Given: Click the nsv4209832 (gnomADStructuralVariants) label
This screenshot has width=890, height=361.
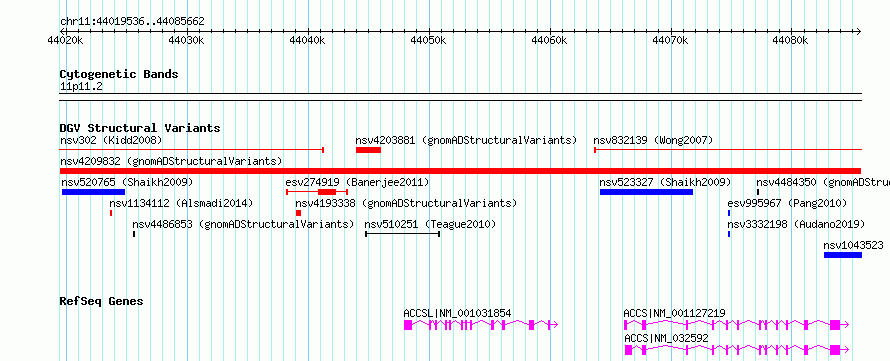Looking at the screenshot, I should point(171,161).
